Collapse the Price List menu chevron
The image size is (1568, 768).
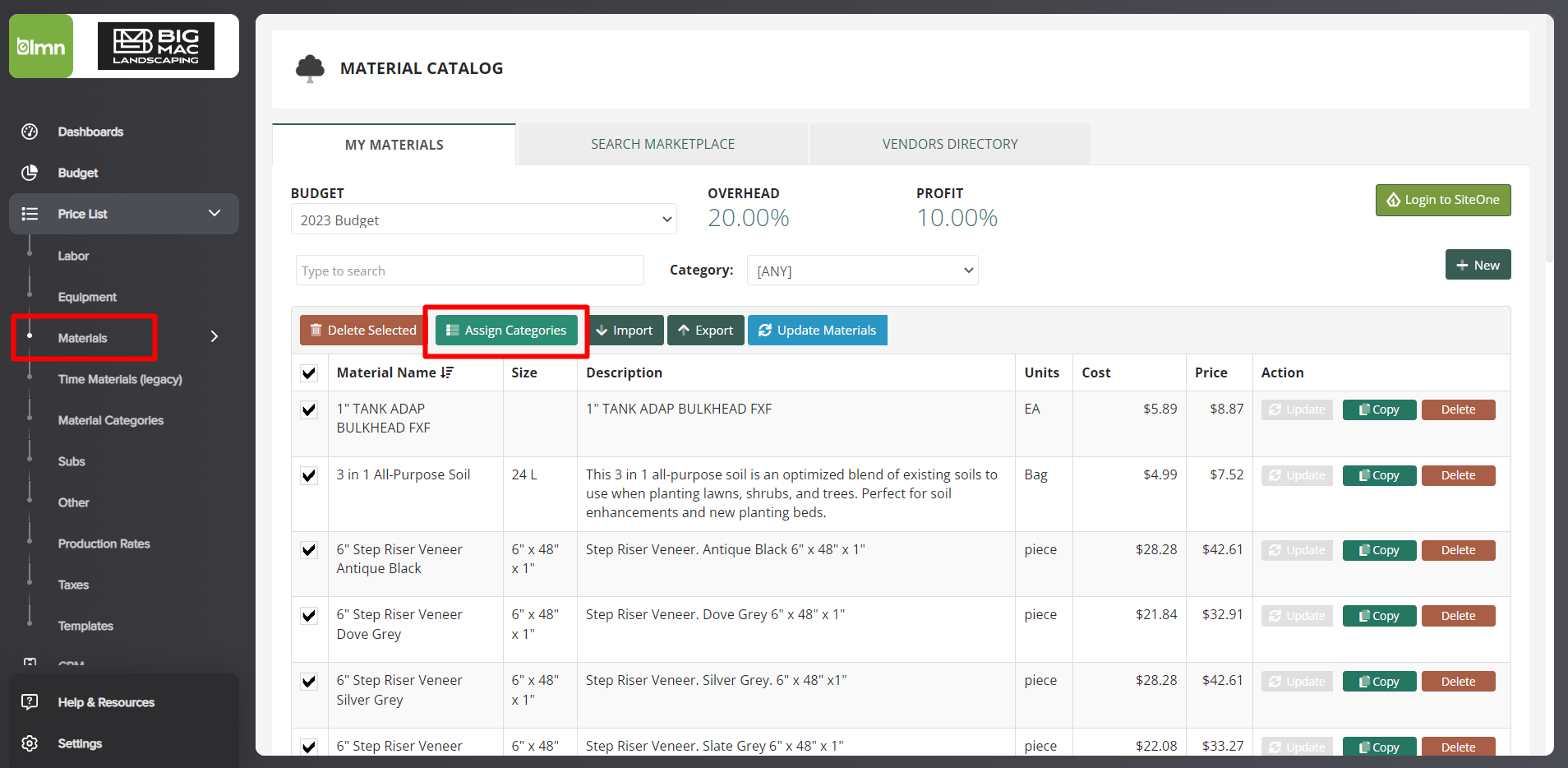click(x=214, y=214)
